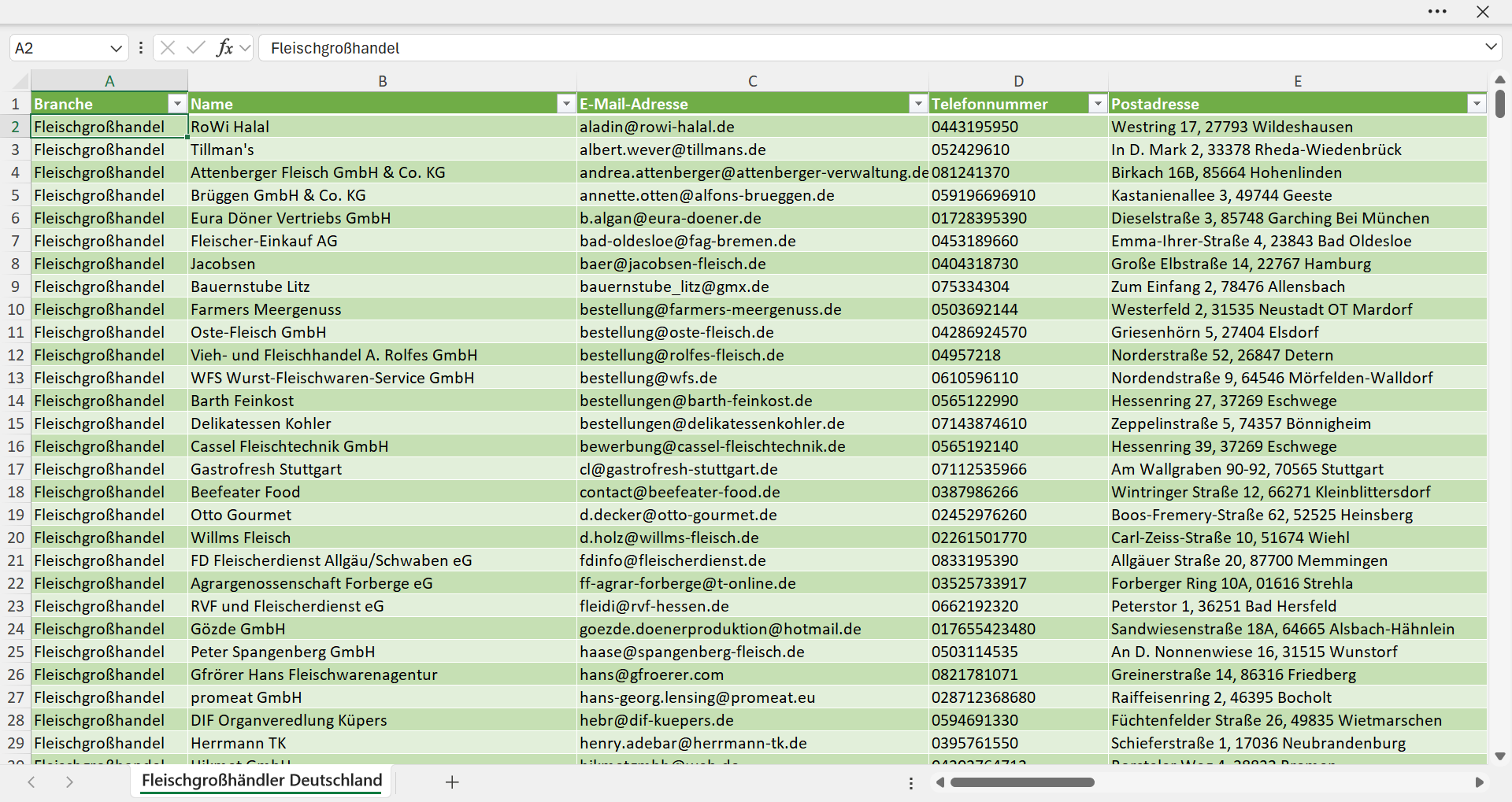Select cell Gastrofresh Stuttgart
This screenshot has width=1512, height=802.
[x=383, y=469]
